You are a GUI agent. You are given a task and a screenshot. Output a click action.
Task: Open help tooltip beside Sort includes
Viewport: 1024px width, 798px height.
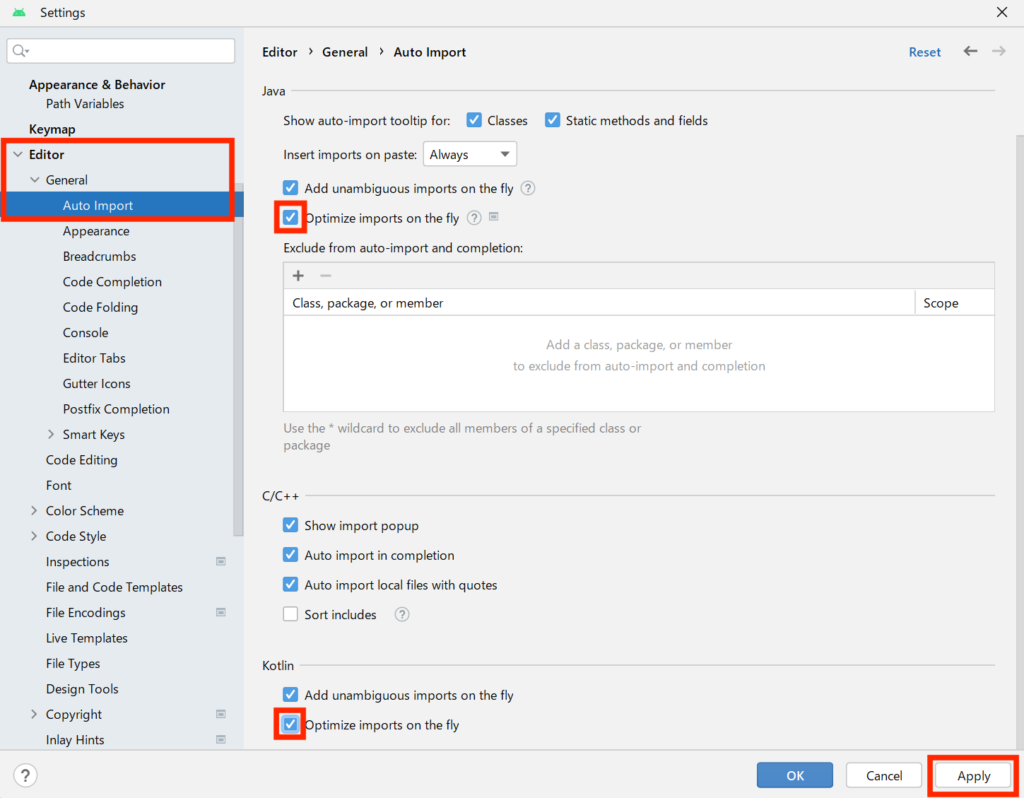pyautogui.click(x=402, y=614)
